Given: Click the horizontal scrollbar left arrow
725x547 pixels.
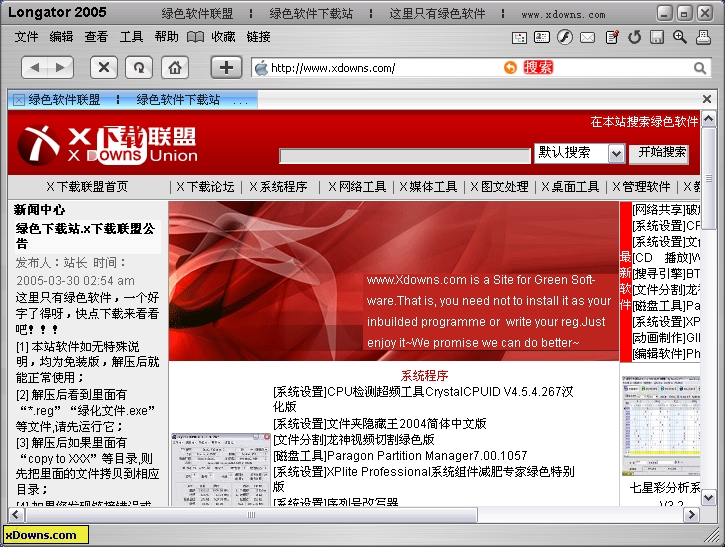Looking at the screenshot, I should click(x=16, y=515).
